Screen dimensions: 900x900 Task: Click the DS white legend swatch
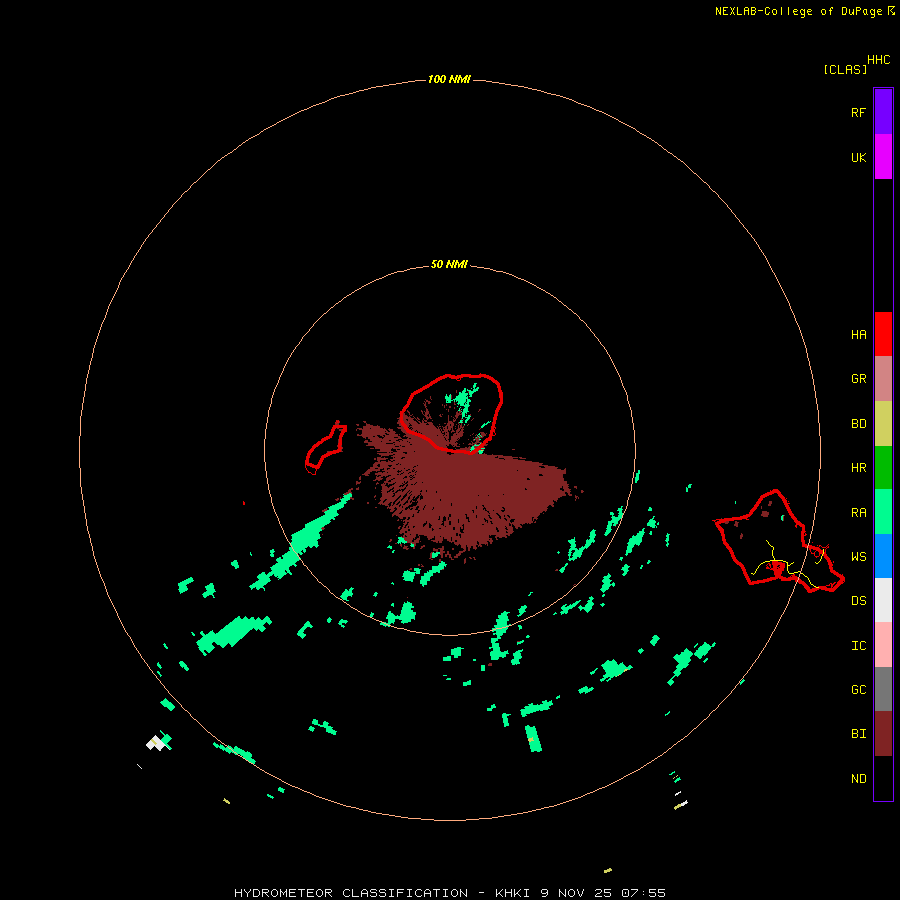(x=883, y=600)
